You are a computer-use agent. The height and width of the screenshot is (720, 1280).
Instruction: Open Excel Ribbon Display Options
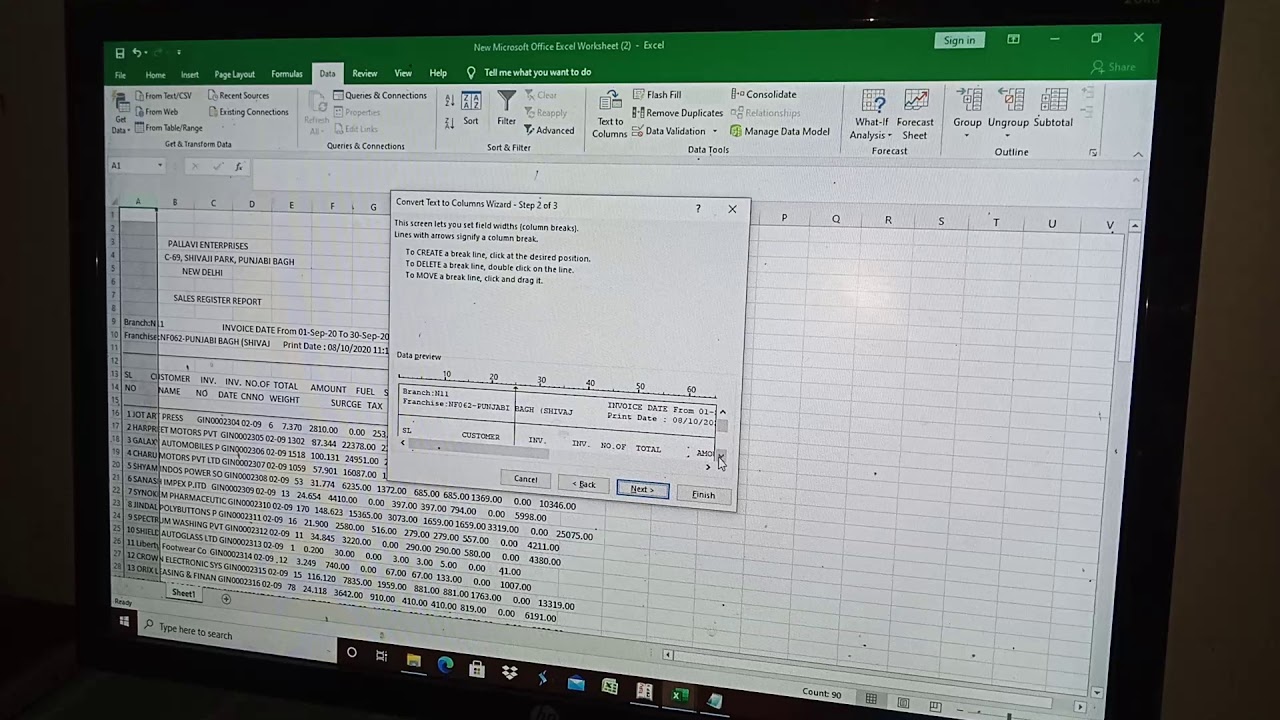point(1013,39)
